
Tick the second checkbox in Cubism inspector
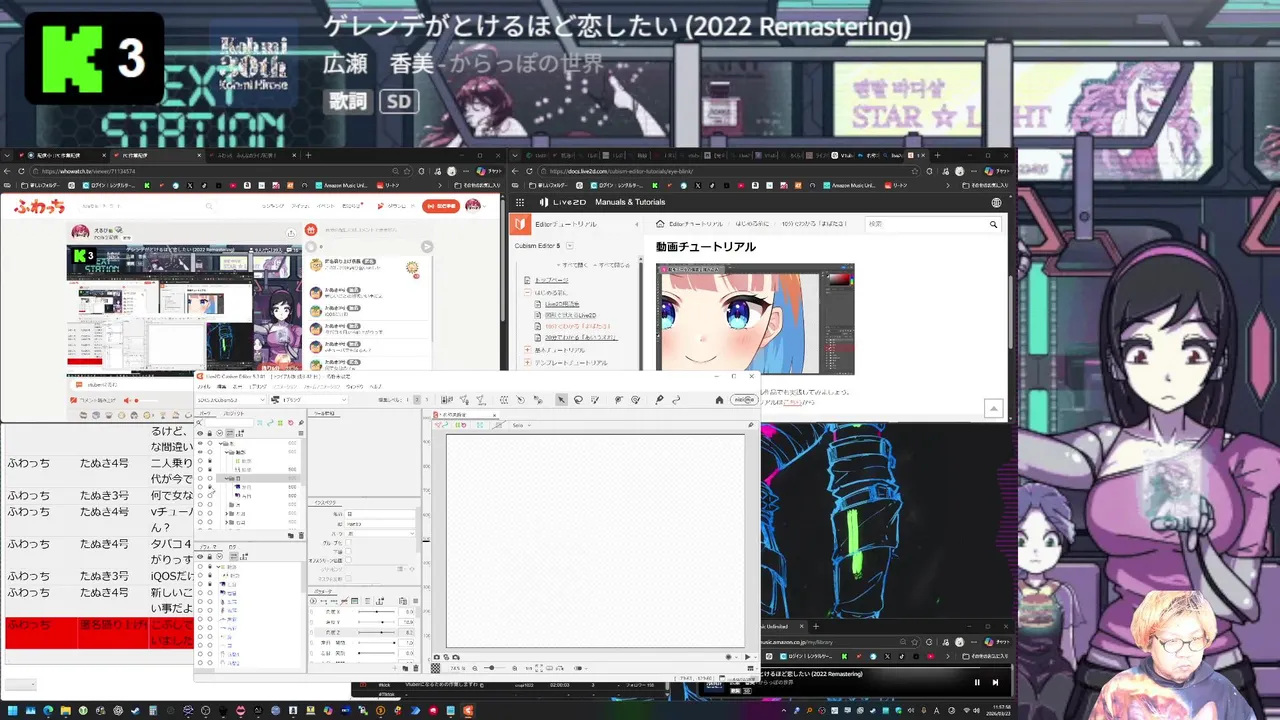pyautogui.click(x=348, y=551)
